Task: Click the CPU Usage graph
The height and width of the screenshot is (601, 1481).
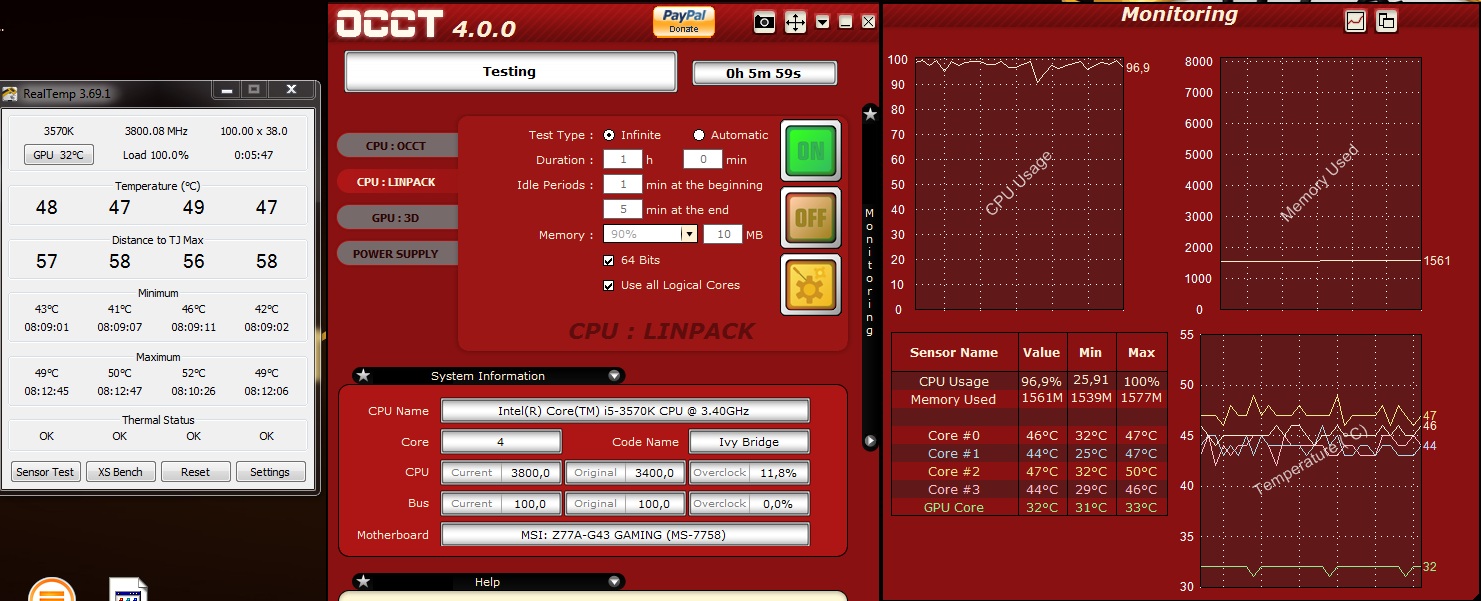Action: click(1019, 183)
